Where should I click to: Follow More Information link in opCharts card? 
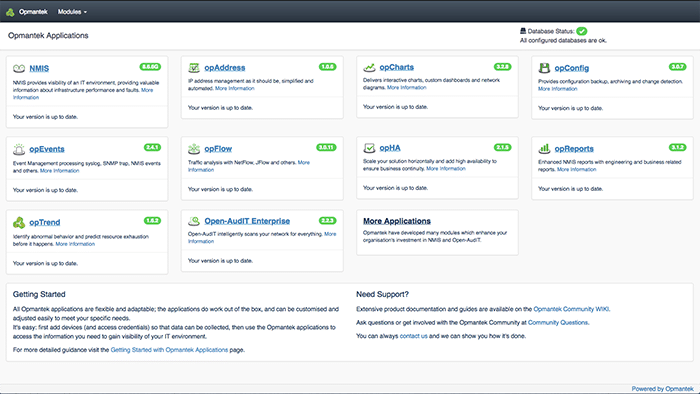click(407, 87)
